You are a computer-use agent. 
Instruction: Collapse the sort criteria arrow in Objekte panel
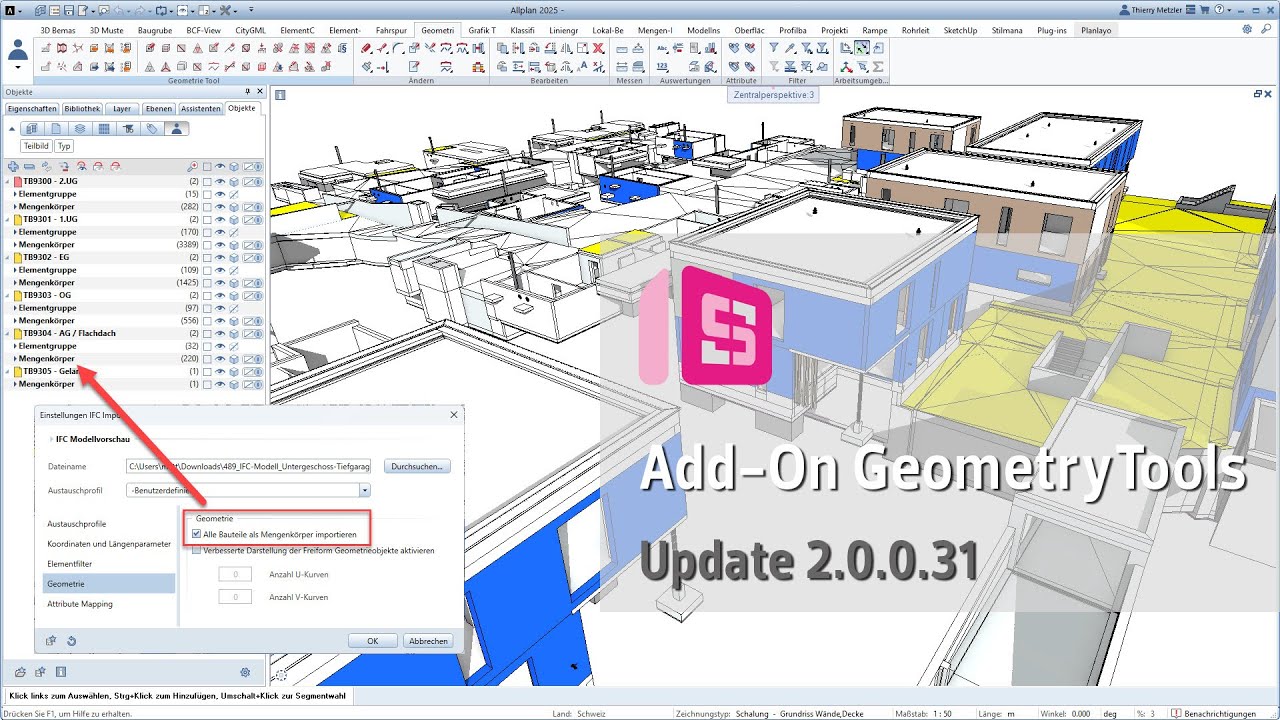[12, 129]
